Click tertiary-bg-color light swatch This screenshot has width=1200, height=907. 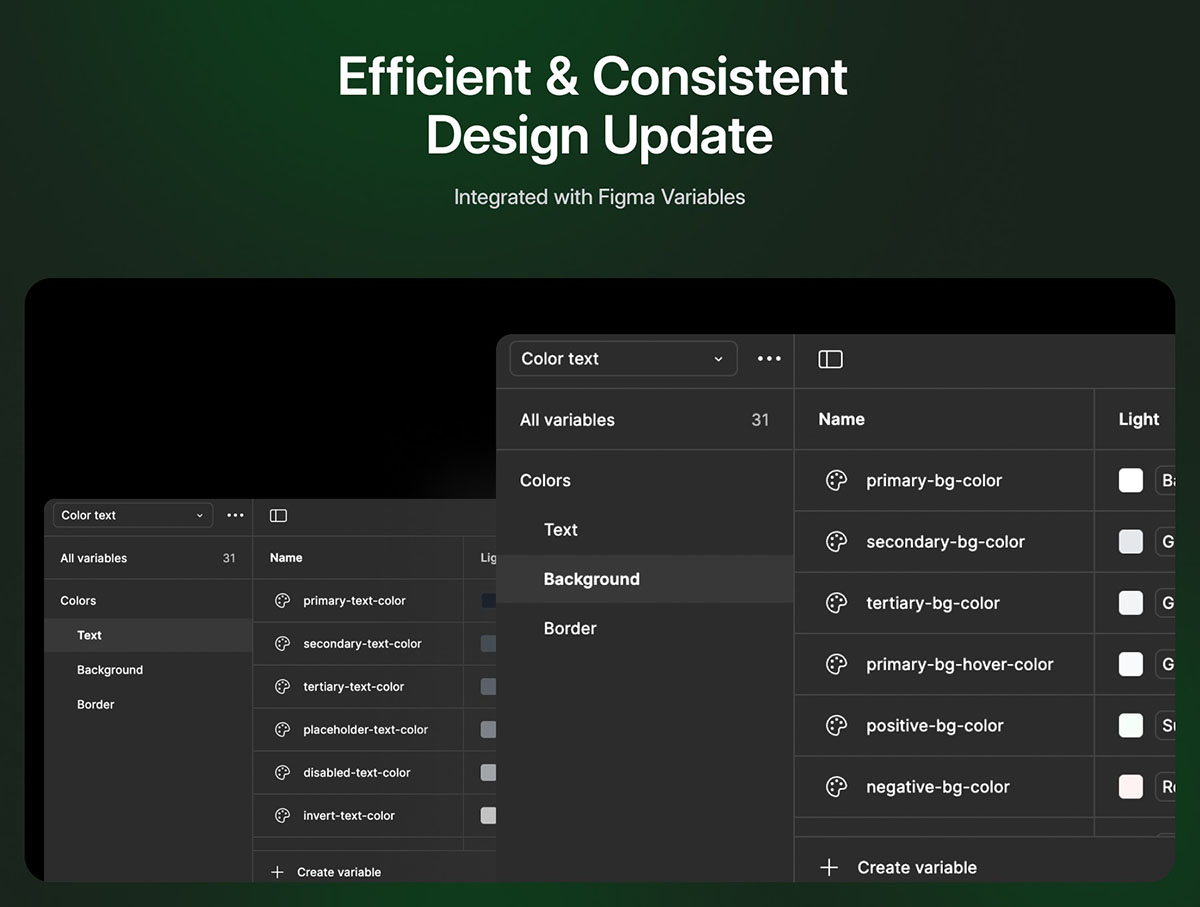click(1131, 603)
